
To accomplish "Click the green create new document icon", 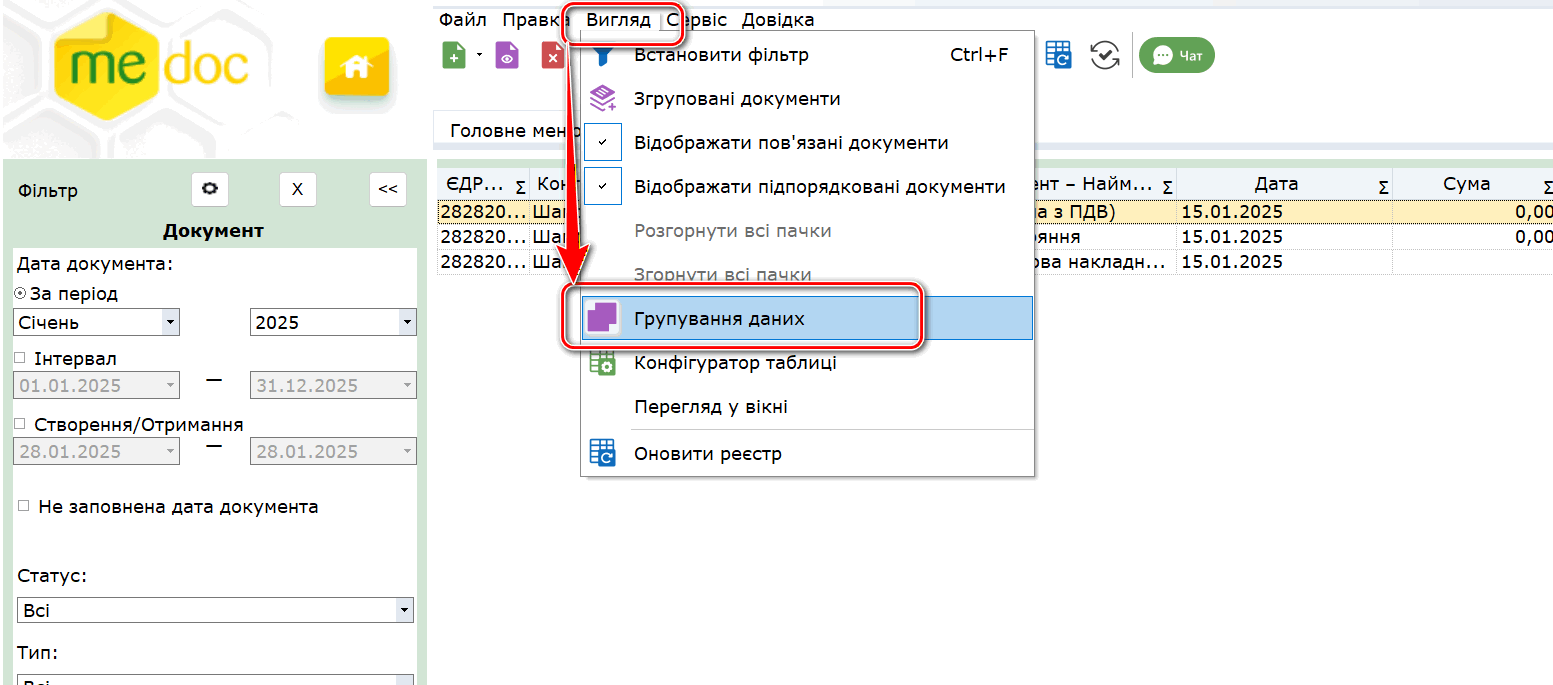I will click(x=454, y=56).
